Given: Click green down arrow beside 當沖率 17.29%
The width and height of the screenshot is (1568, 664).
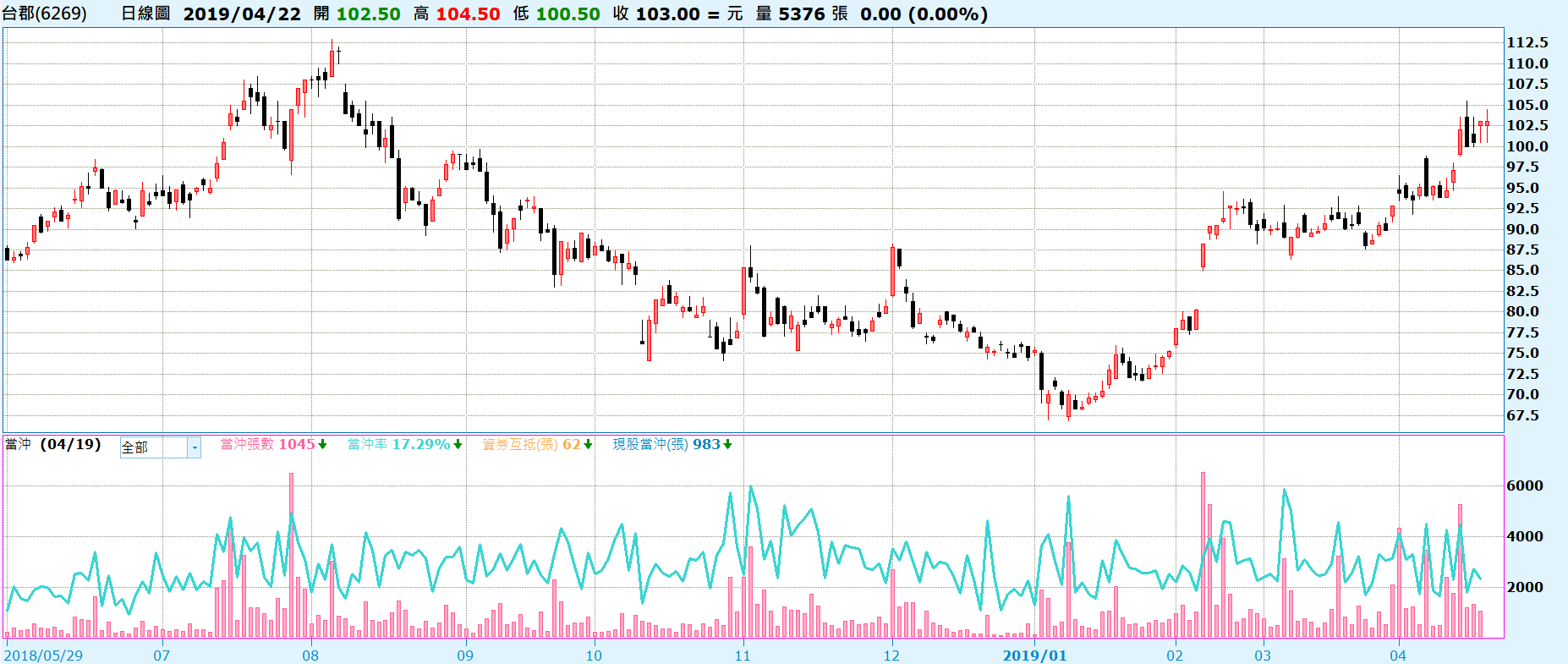Looking at the screenshot, I should click(x=458, y=445).
